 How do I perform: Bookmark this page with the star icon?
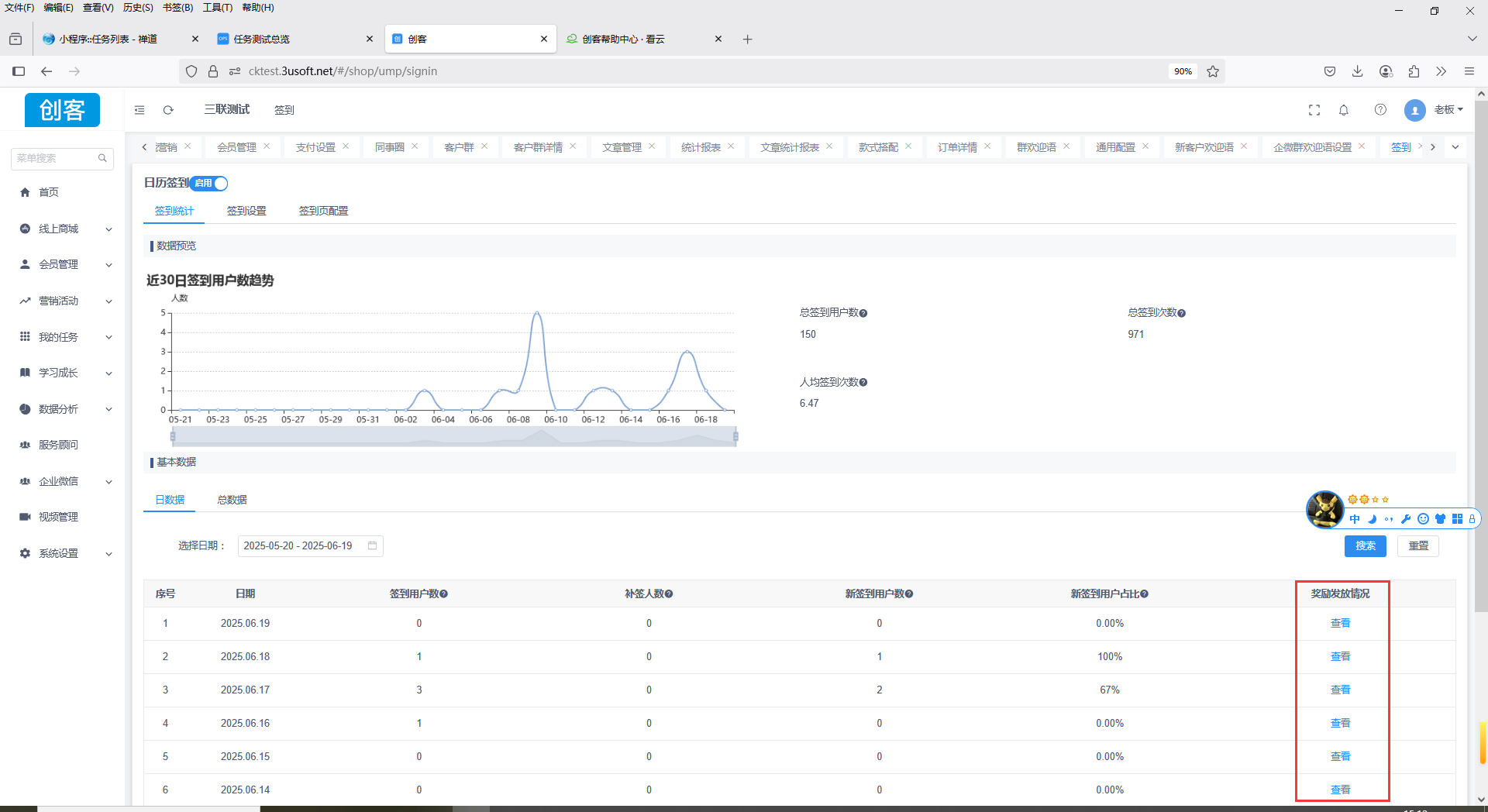(1213, 71)
